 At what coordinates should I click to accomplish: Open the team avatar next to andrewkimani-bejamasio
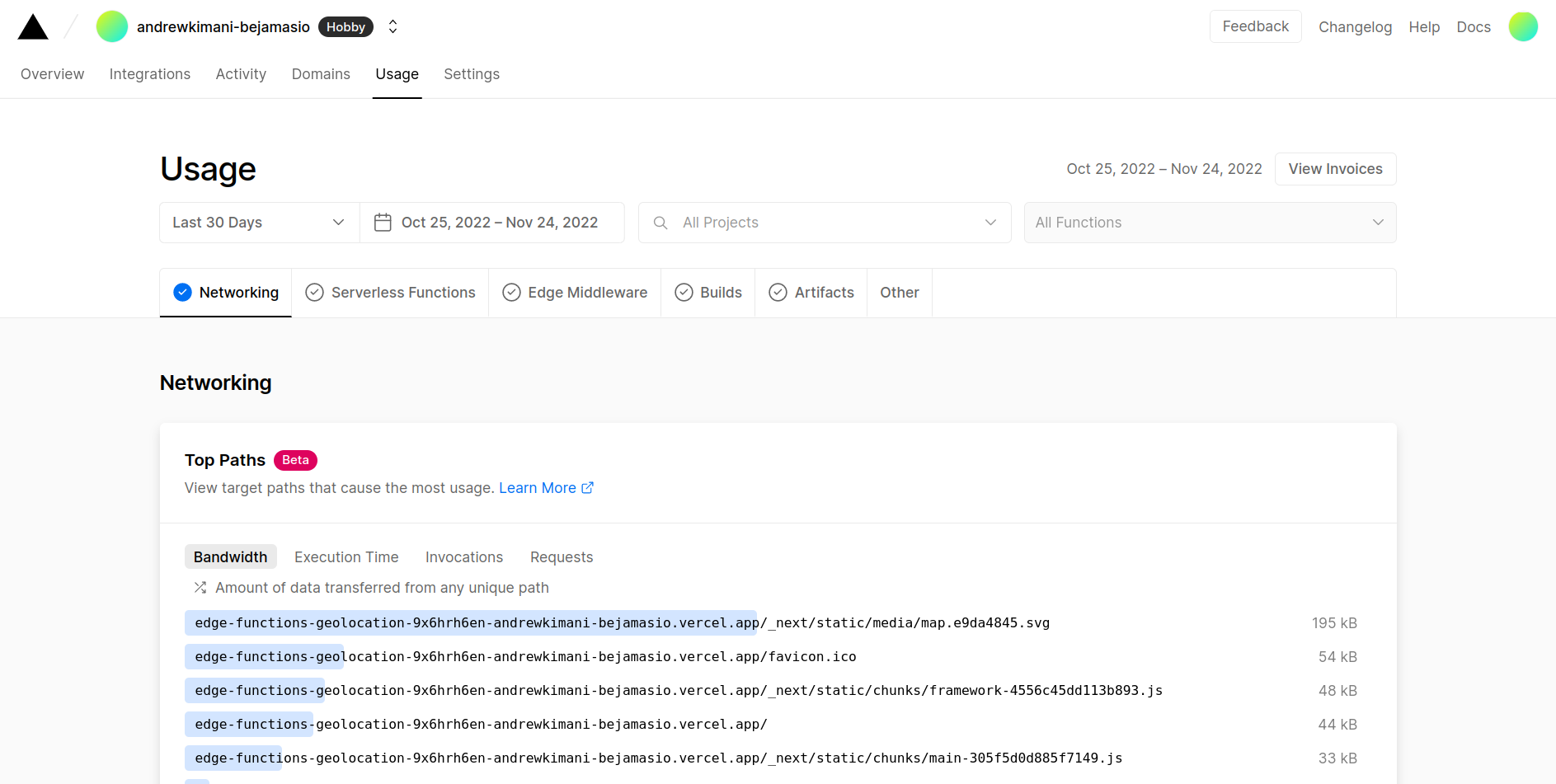click(112, 26)
